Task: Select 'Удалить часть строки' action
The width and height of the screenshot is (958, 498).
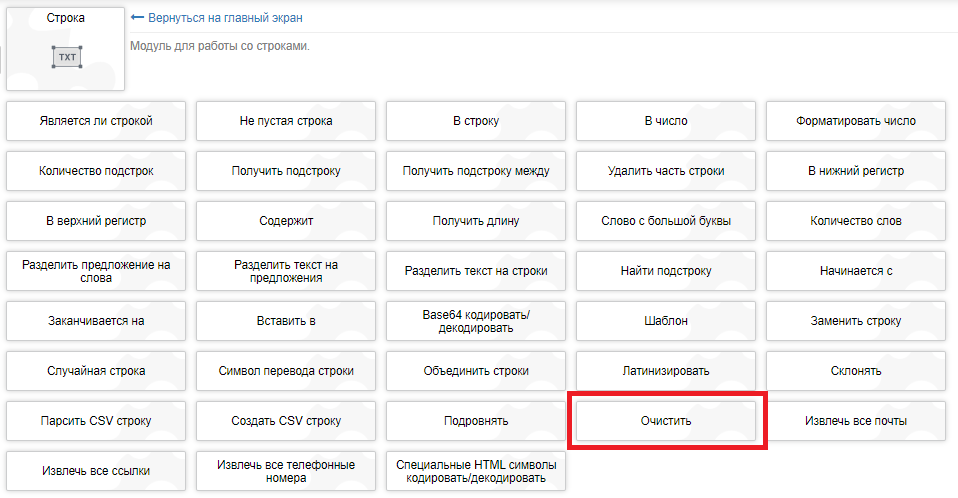Action: click(x=666, y=171)
